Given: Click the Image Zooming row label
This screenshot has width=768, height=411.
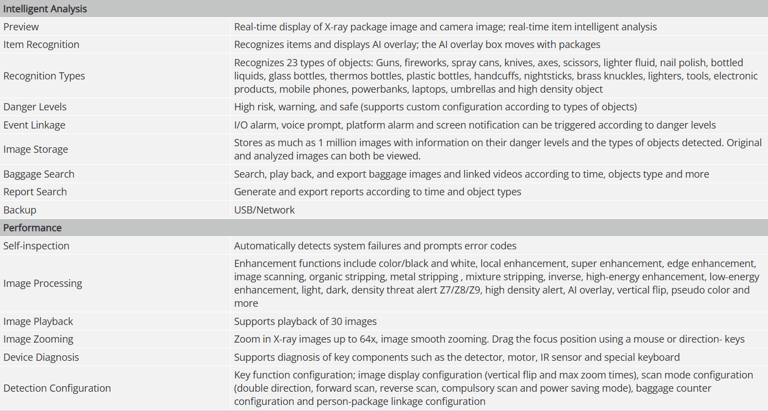Looking at the screenshot, I should point(38,340).
